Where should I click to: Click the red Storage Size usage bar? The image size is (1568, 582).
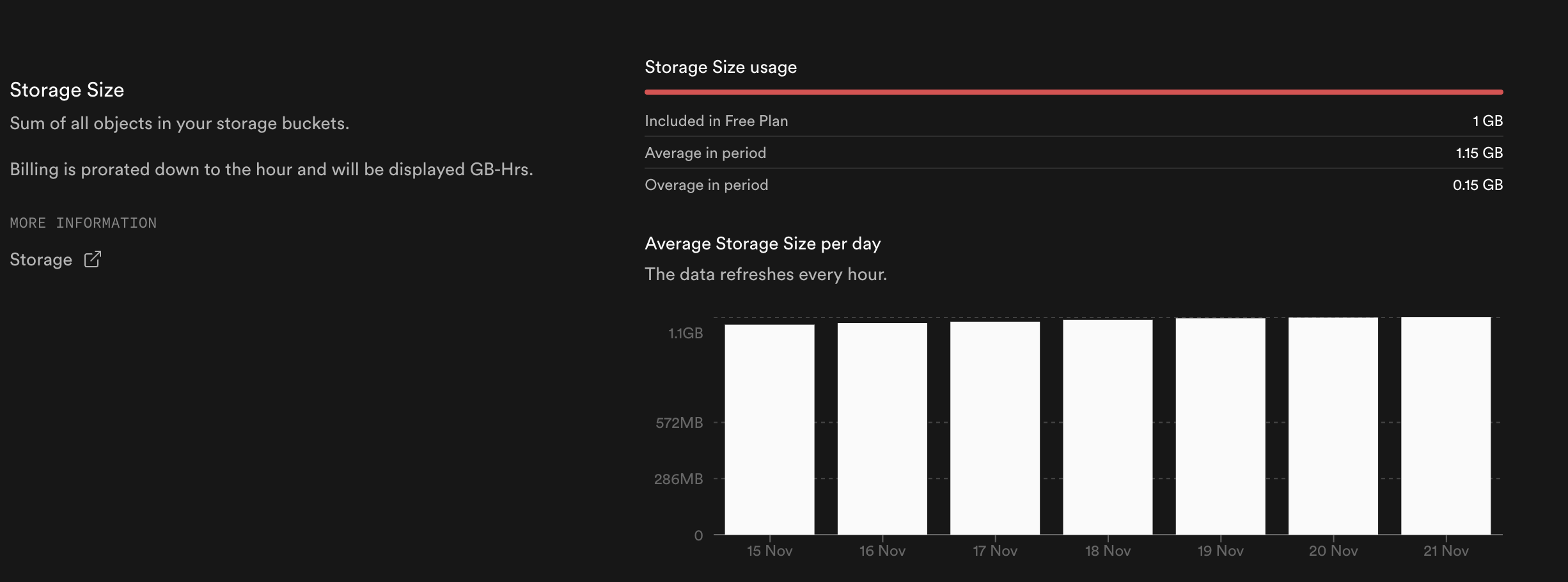click(1073, 92)
